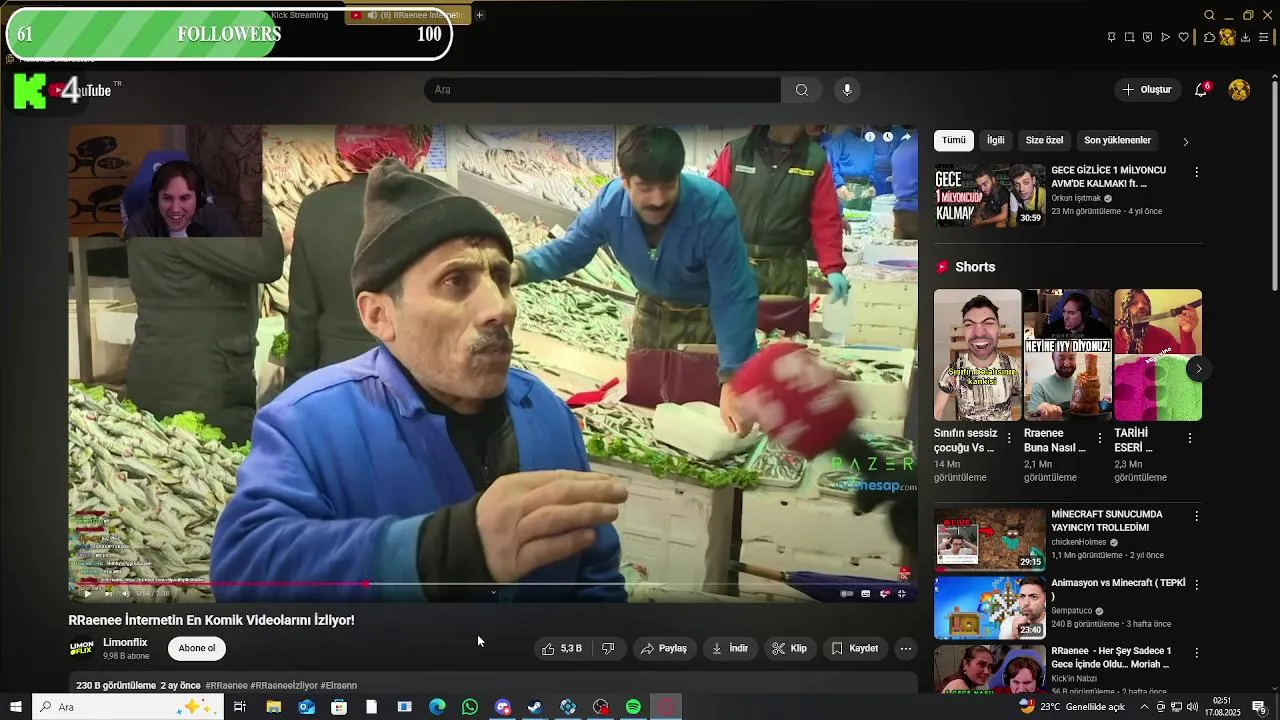Enter fullscreen from the player controls
Viewport: 1280px width, 720px height.
pyautogui.click(x=902, y=593)
